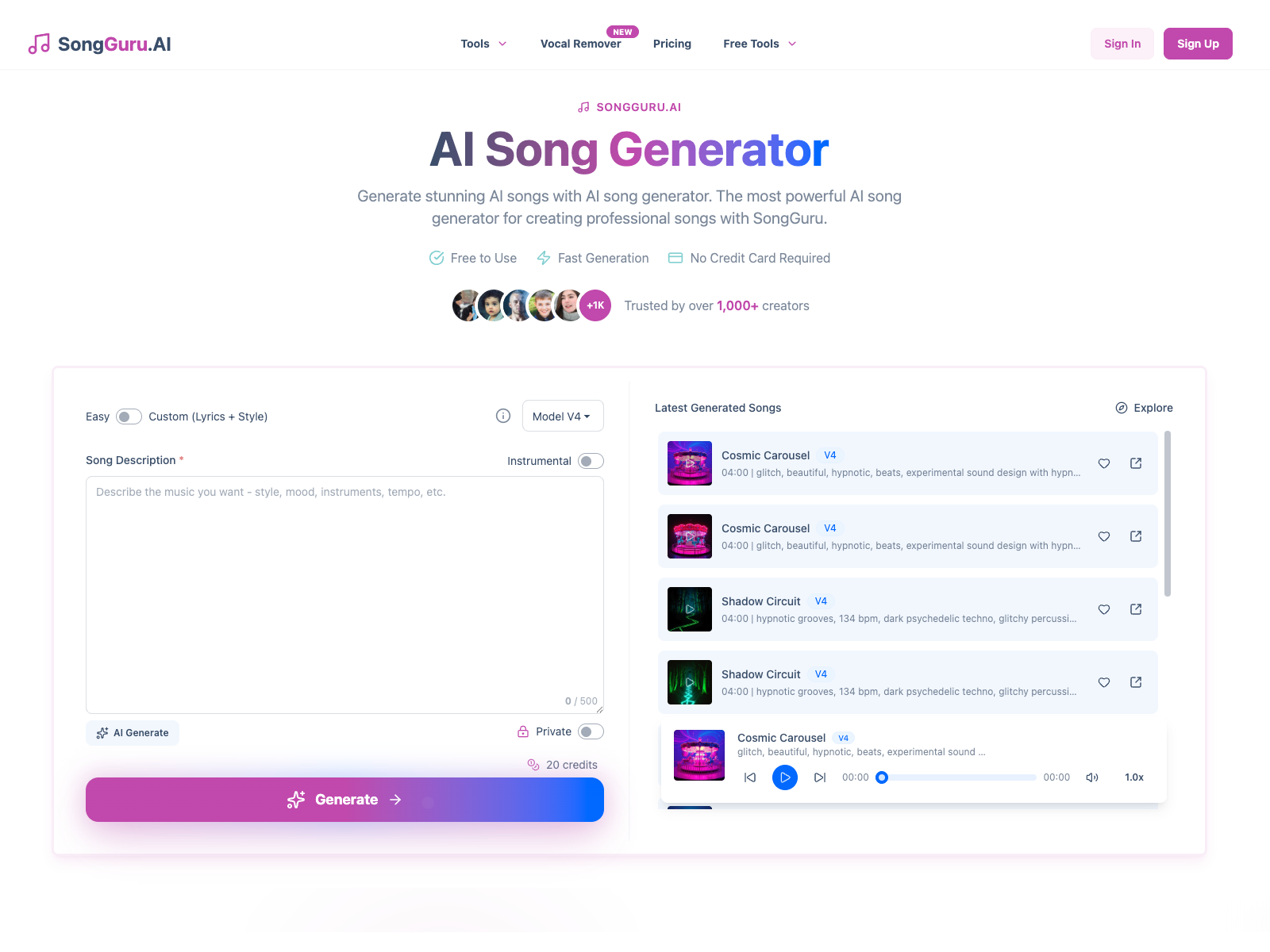Play the Cosmic Carousel track in the player
This screenshot has width=1270, height=952.
[785, 777]
